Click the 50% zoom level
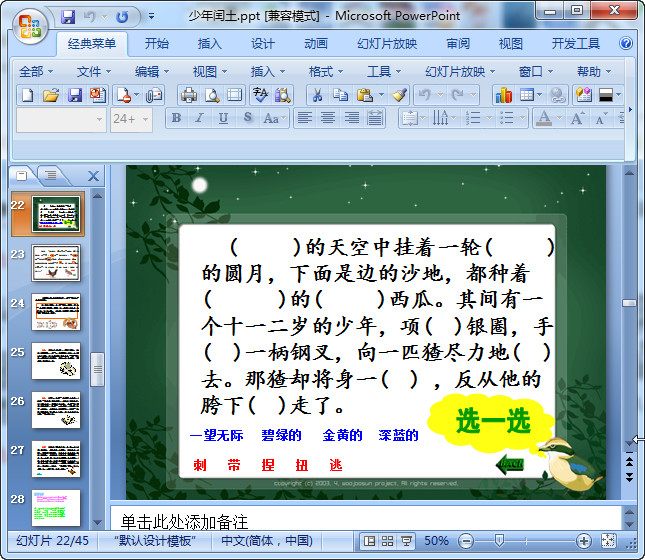The width and height of the screenshot is (645, 560). (x=436, y=541)
